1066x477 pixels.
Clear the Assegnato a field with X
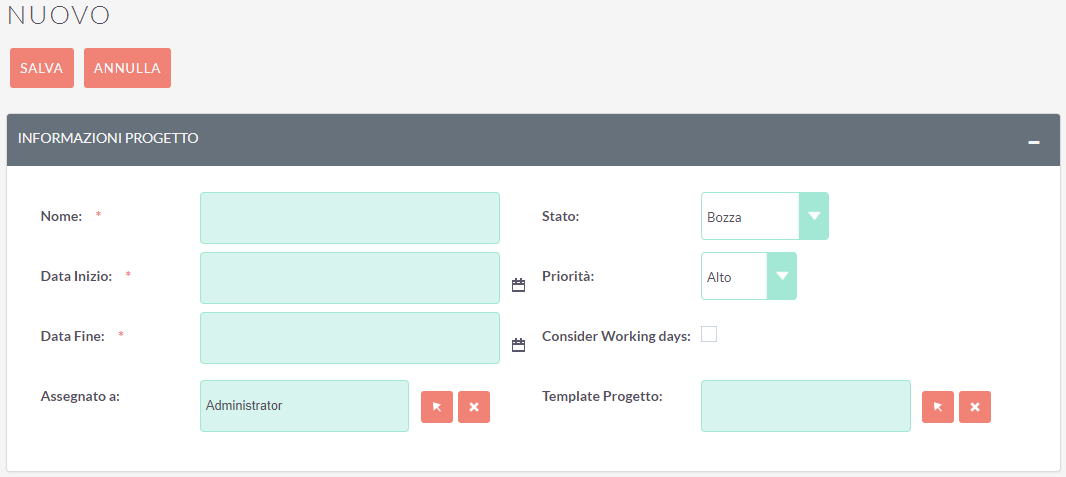click(x=474, y=407)
